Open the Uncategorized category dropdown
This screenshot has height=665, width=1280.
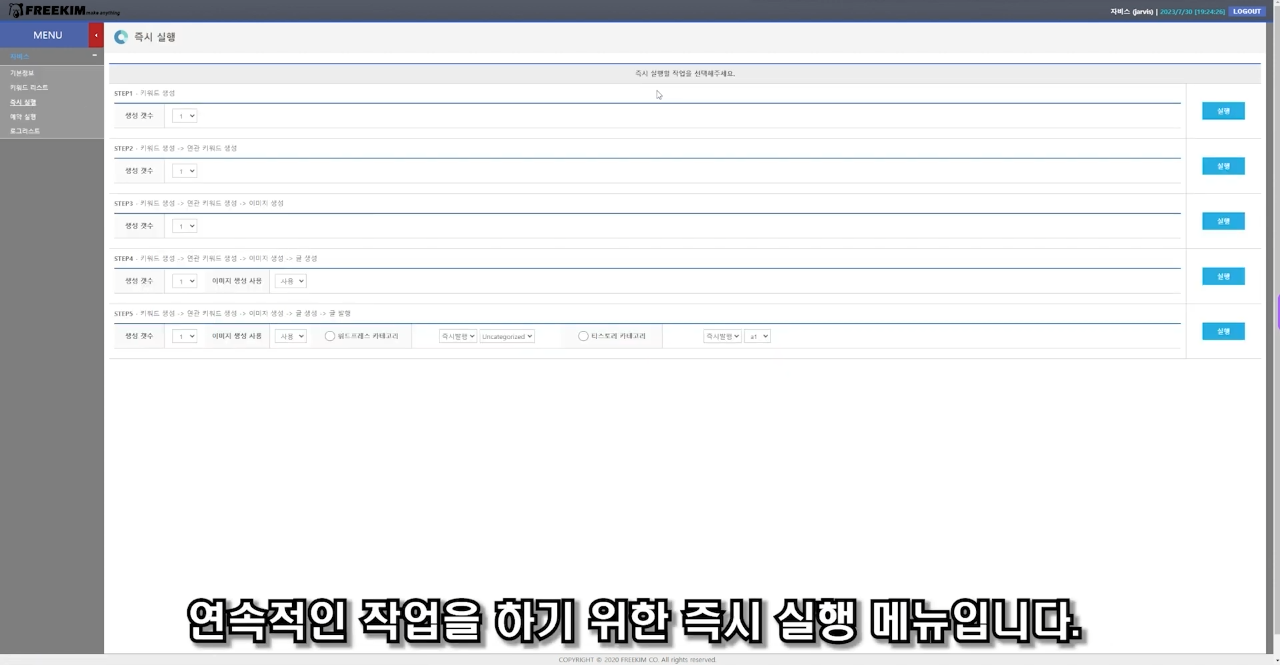507,337
